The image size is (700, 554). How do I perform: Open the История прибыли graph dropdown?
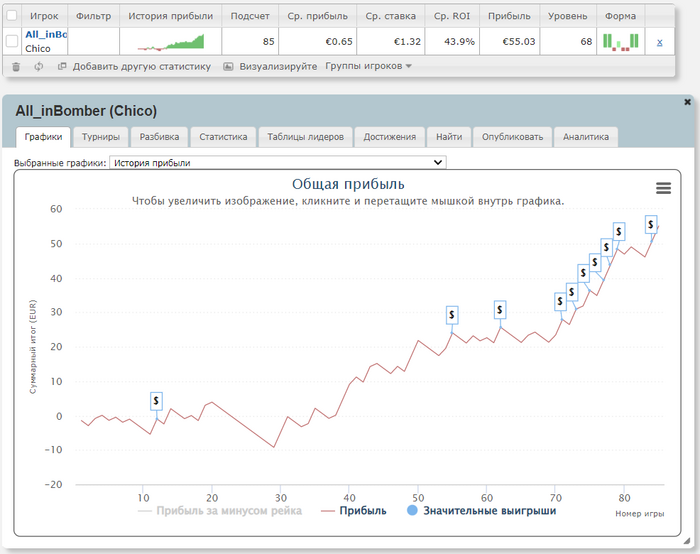tap(278, 162)
